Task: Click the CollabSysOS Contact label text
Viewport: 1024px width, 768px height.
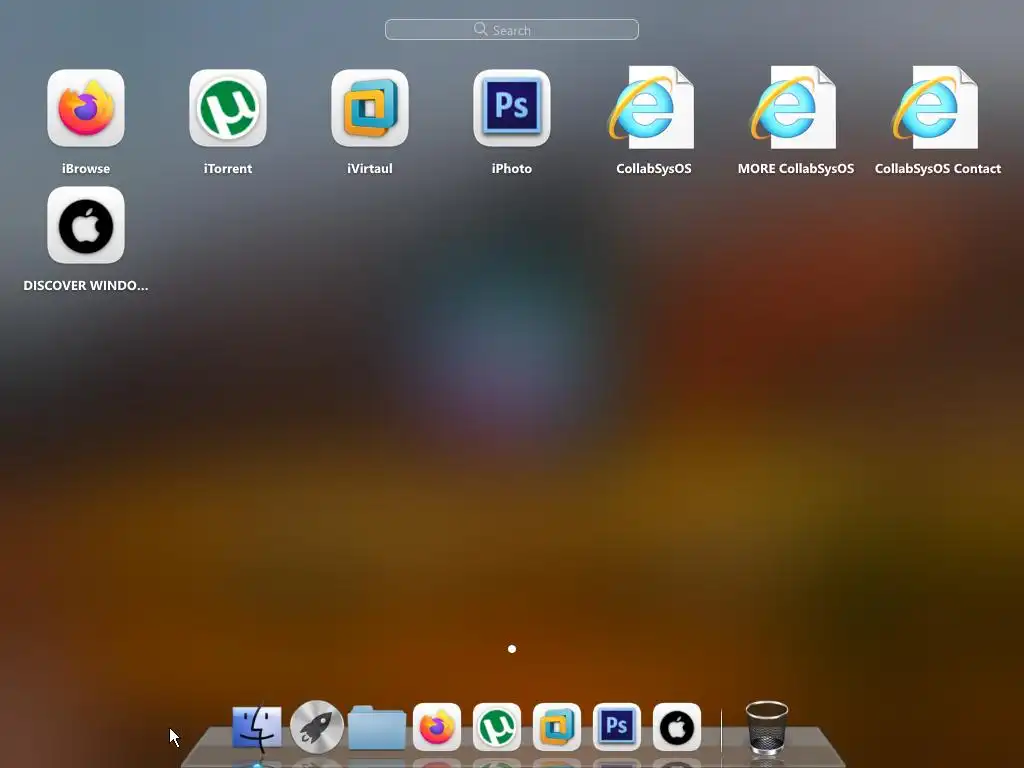Action: pos(938,168)
